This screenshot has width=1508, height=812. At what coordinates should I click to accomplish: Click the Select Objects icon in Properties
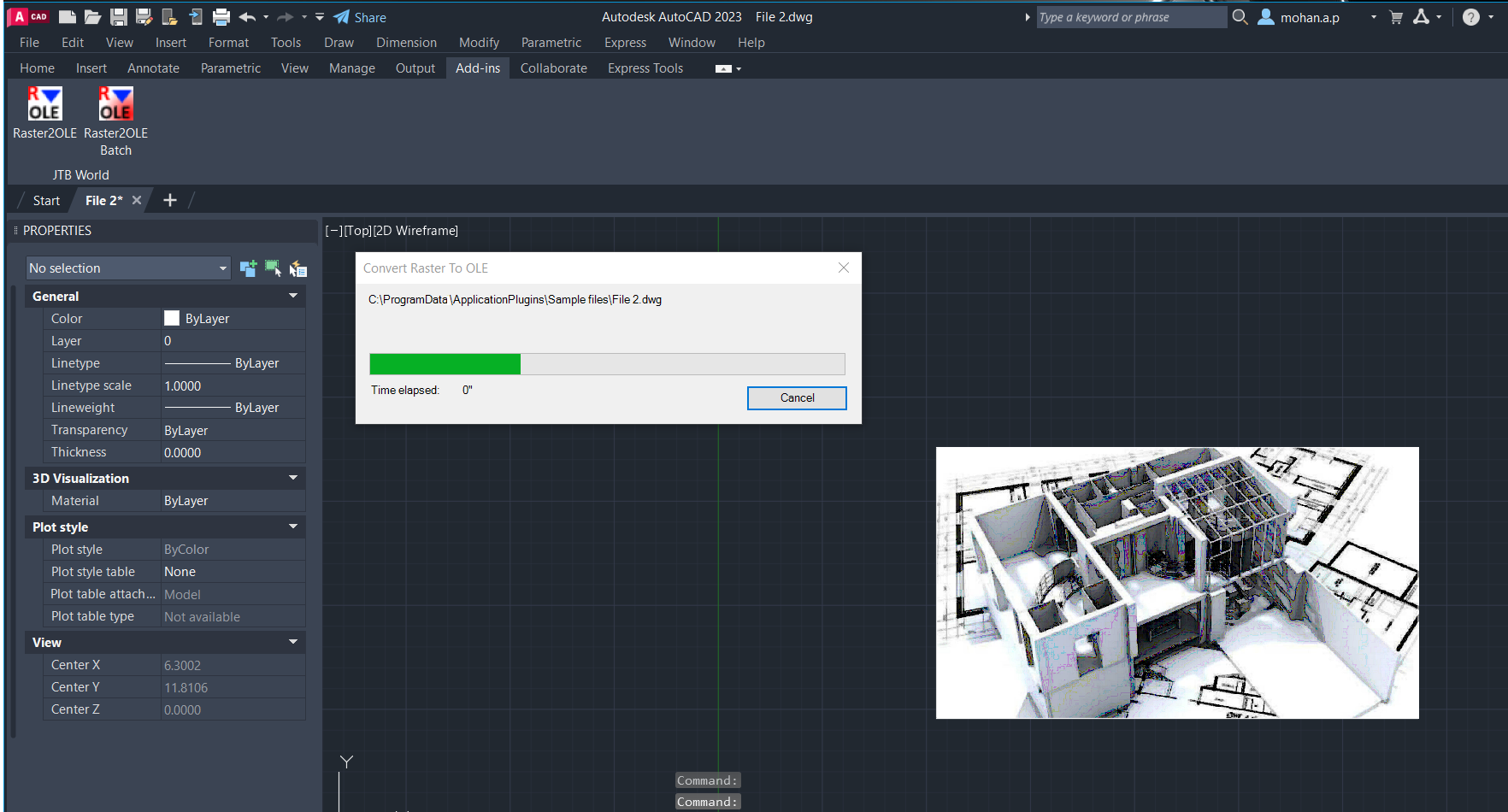(x=273, y=268)
